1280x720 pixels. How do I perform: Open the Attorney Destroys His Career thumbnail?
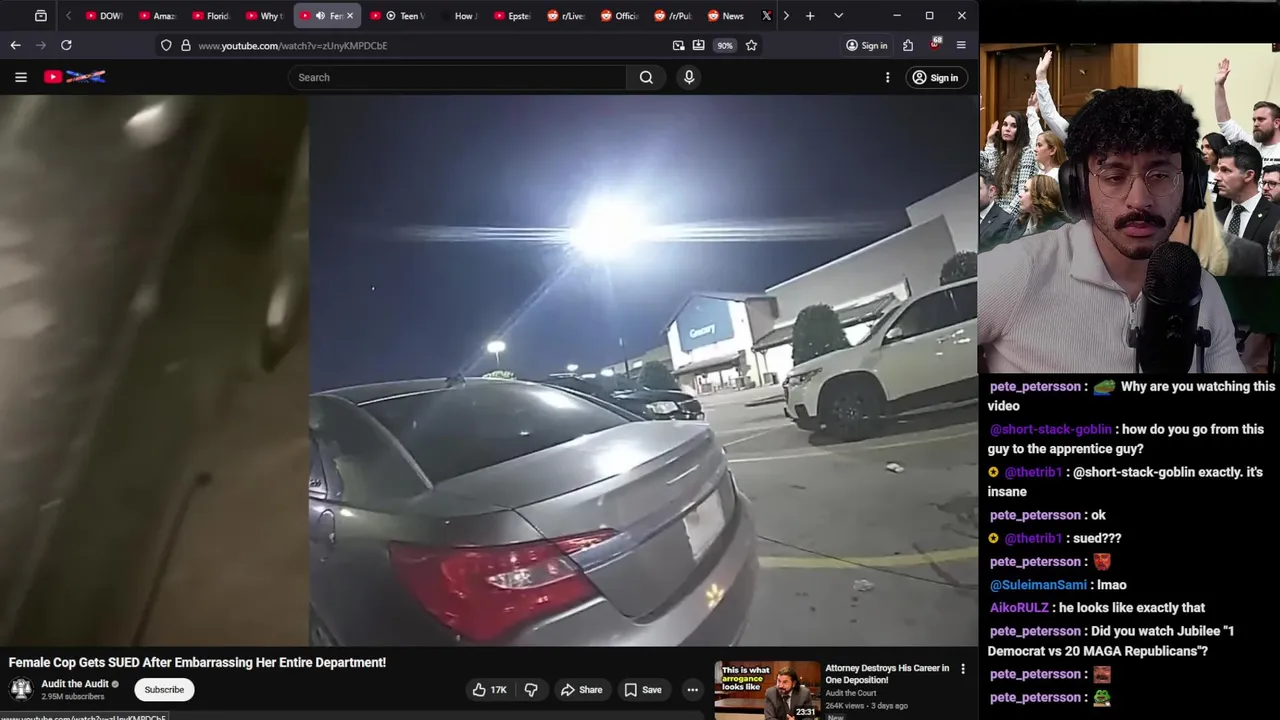pyautogui.click(x=767, y=690)
